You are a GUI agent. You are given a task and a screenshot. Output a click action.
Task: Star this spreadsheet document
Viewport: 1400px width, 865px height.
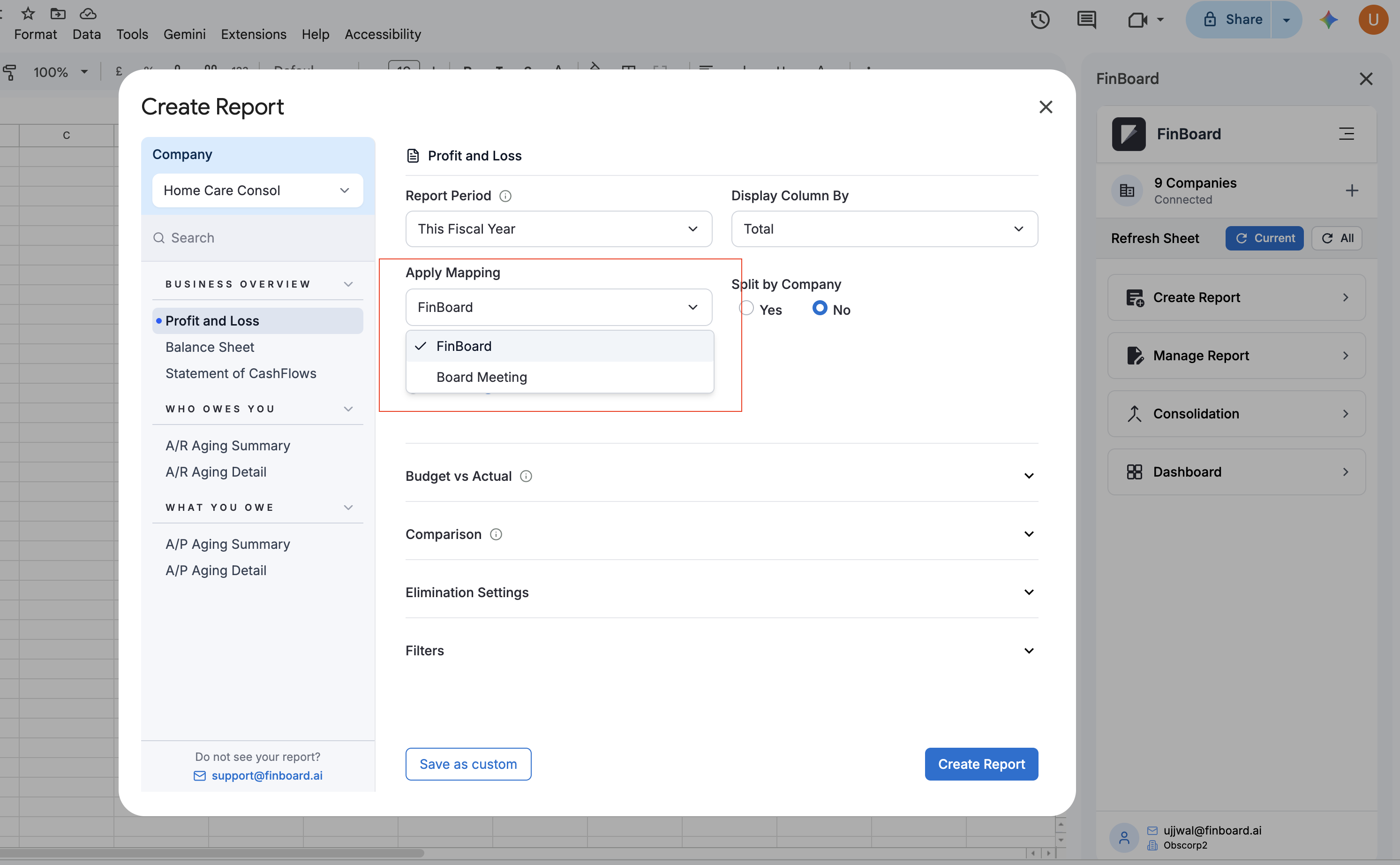click(x=28, y=13)
